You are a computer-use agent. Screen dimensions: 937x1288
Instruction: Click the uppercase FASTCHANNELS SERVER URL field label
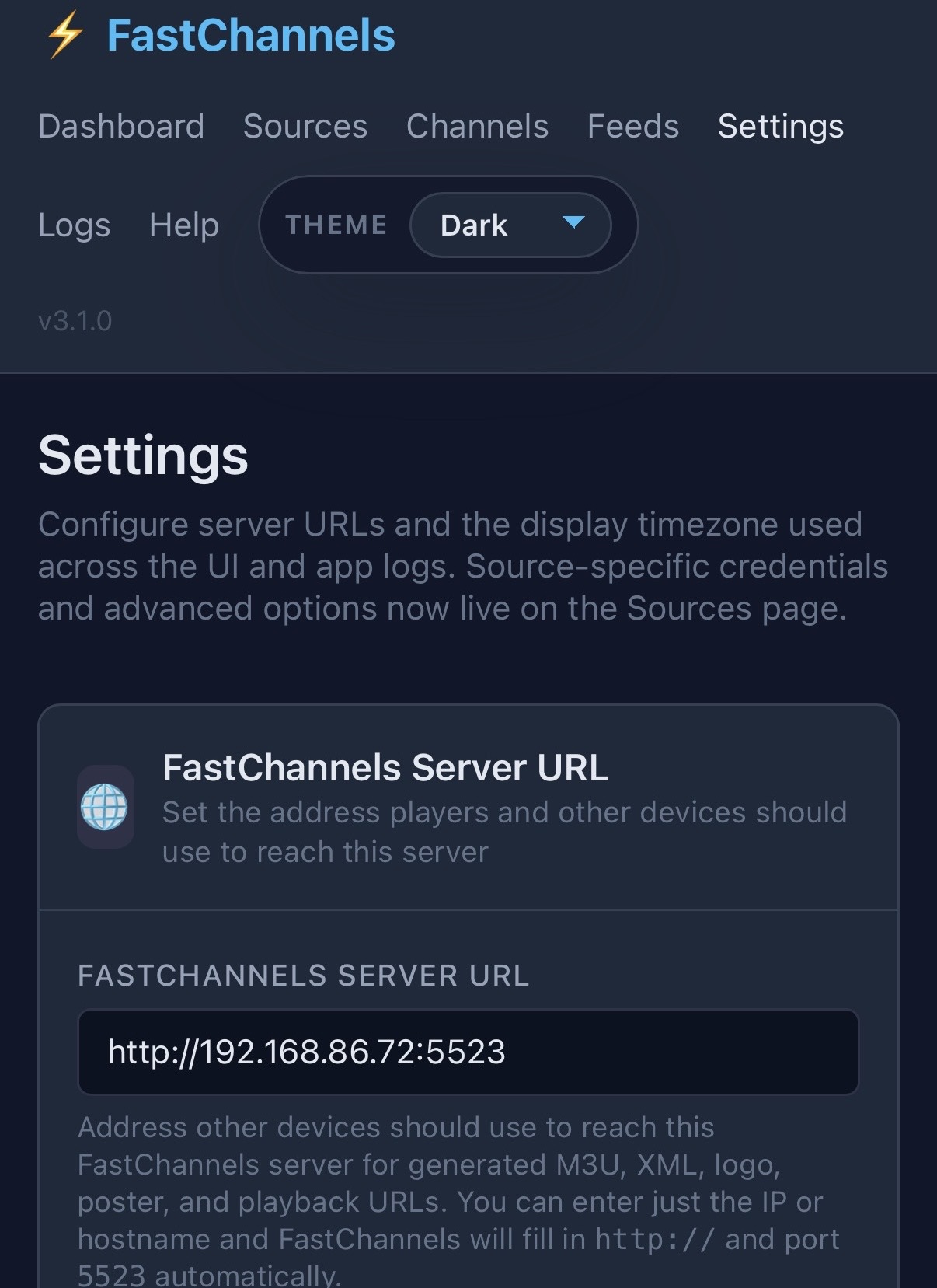pos(303,976)
